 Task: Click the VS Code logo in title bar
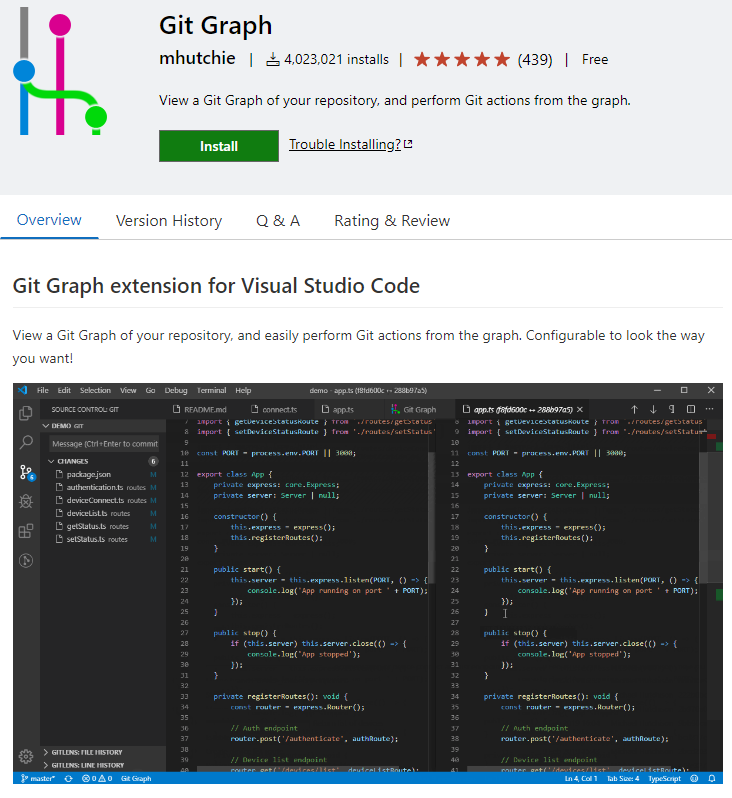[x=22, y=390]
